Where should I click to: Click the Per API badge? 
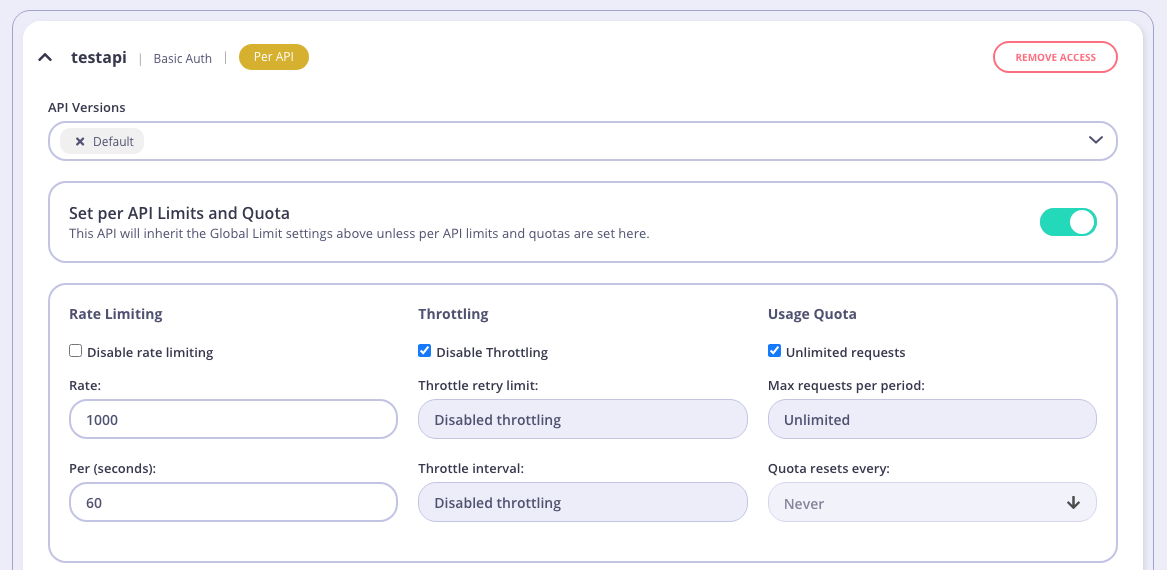pos(273,58)
